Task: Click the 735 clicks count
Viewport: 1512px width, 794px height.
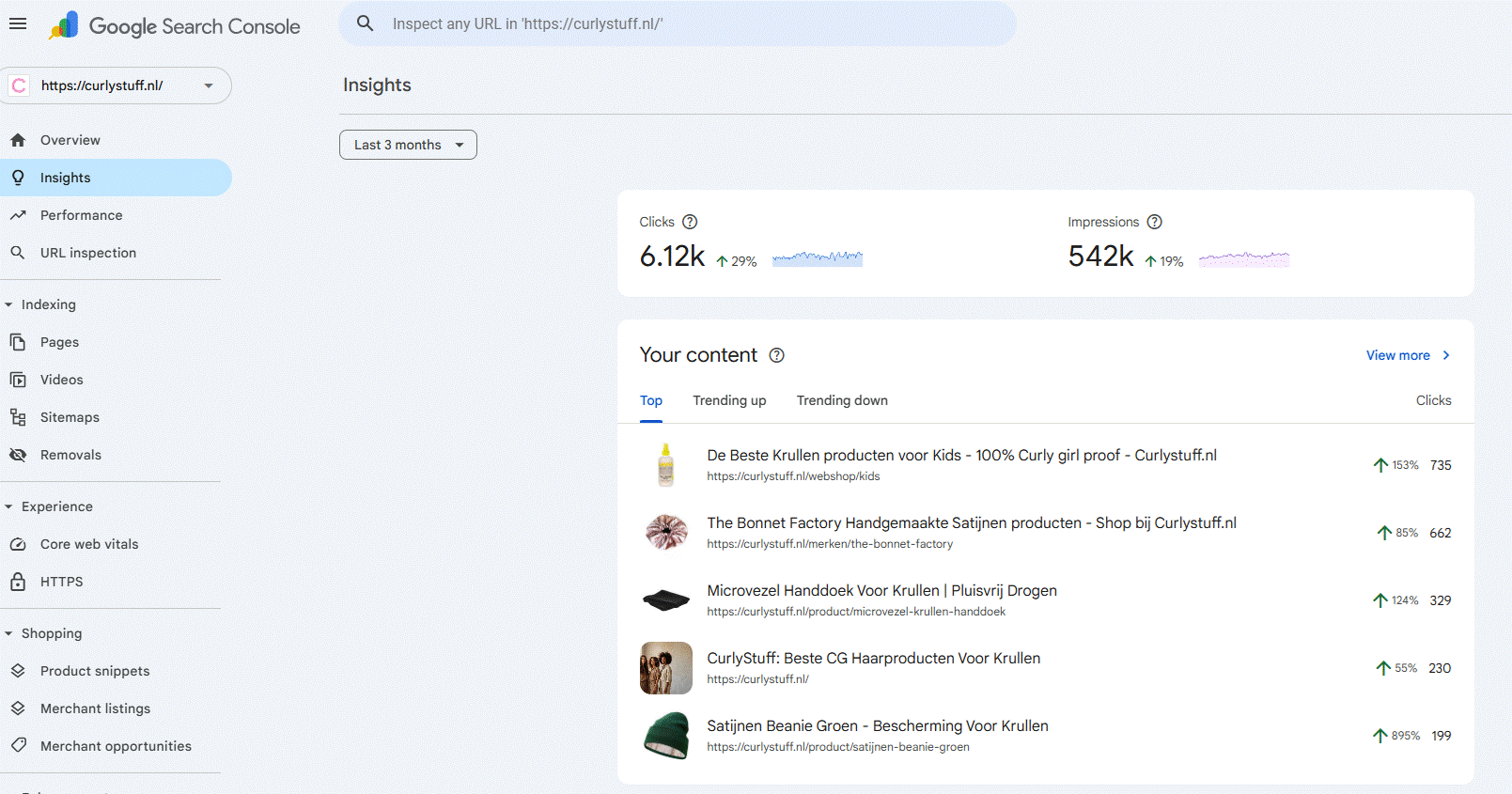Action: (1441, 465)
